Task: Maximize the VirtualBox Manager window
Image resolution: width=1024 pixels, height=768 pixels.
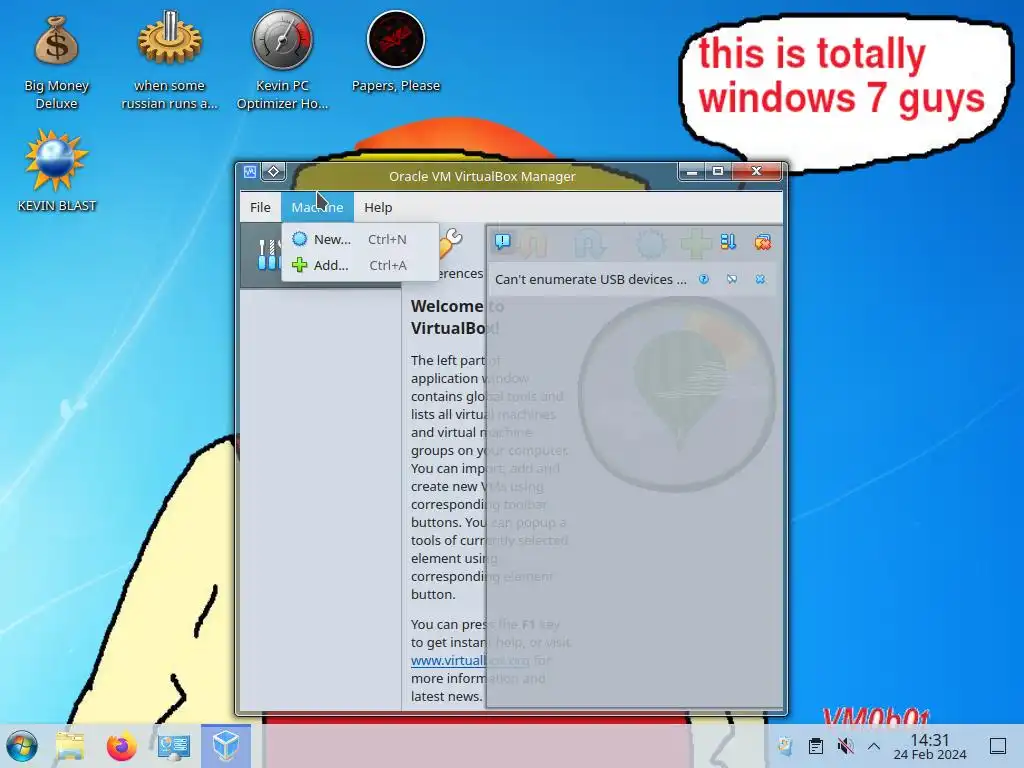Action: point(718,171)
